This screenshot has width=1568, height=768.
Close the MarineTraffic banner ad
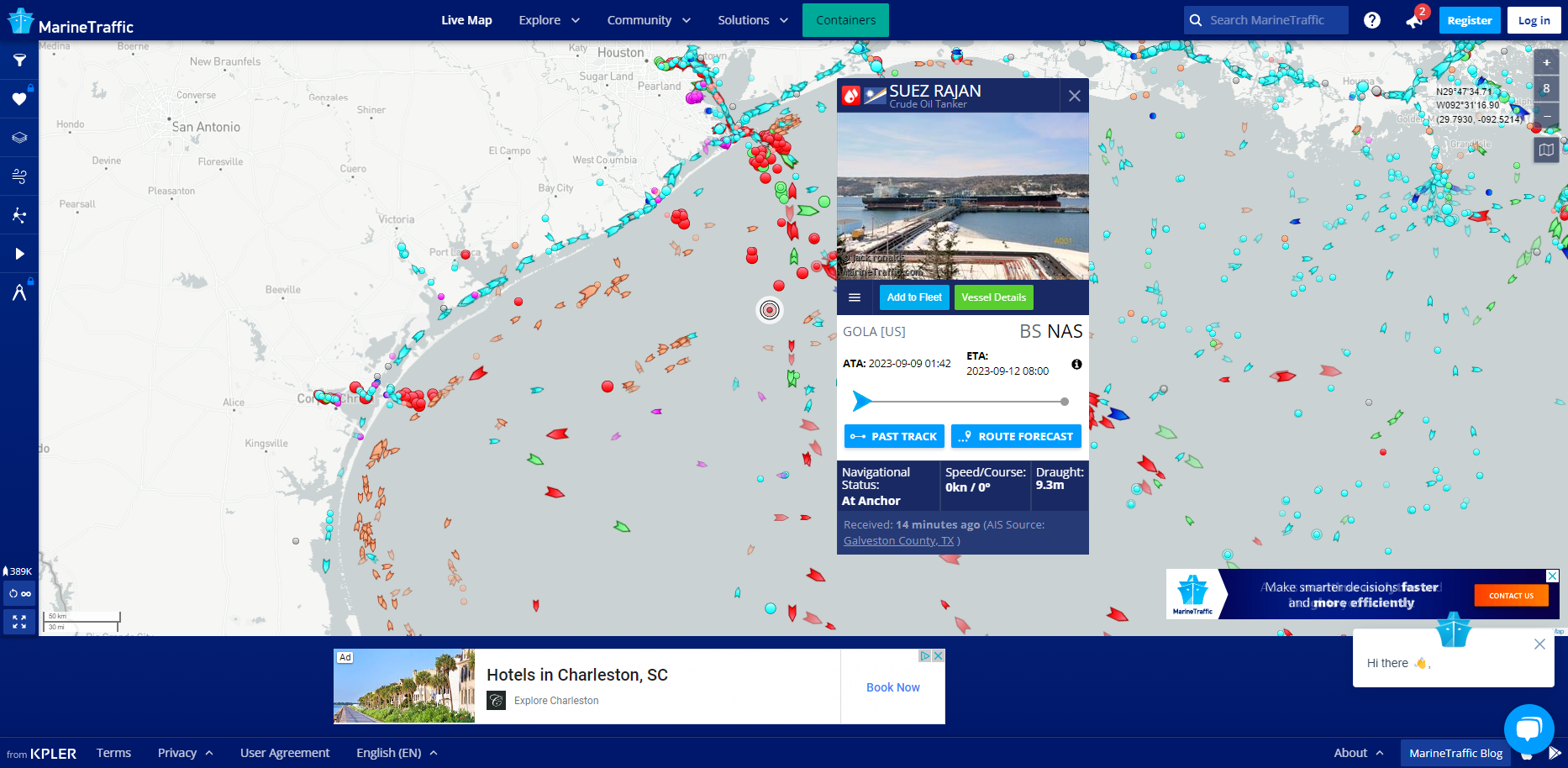click(x=1552, y=576)
